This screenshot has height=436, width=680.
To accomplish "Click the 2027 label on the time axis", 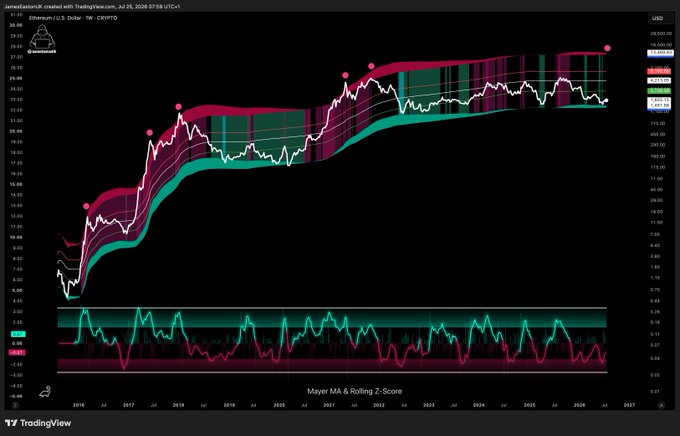I will pos(629,405).
